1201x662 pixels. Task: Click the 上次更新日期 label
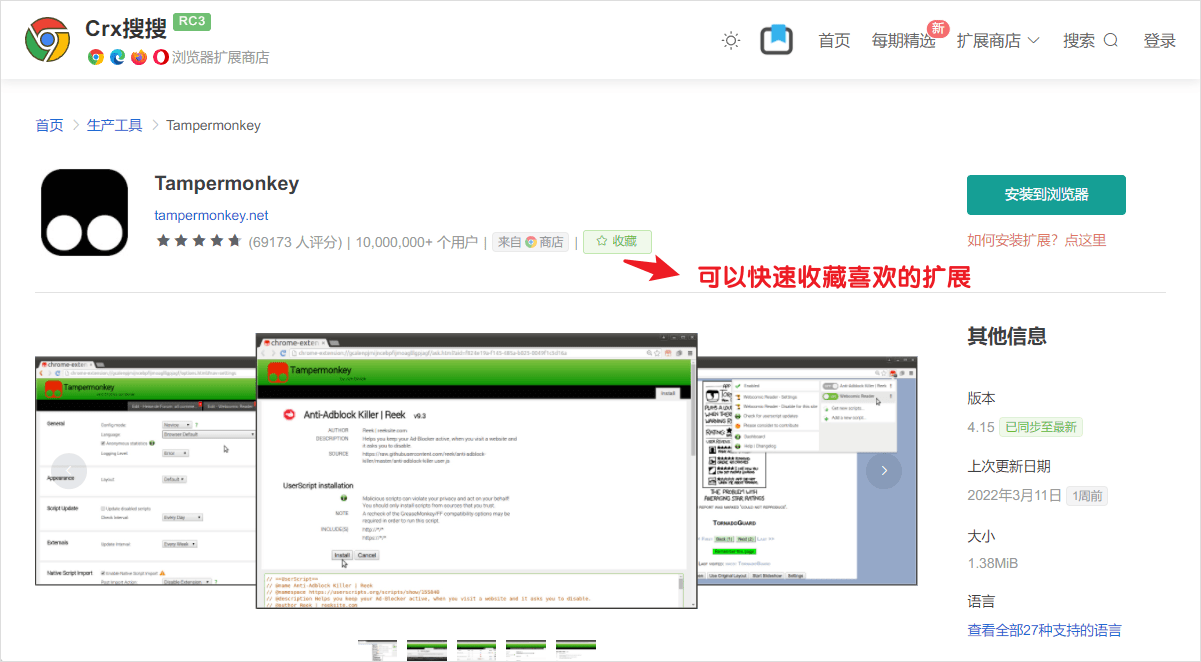[1009, 466]
